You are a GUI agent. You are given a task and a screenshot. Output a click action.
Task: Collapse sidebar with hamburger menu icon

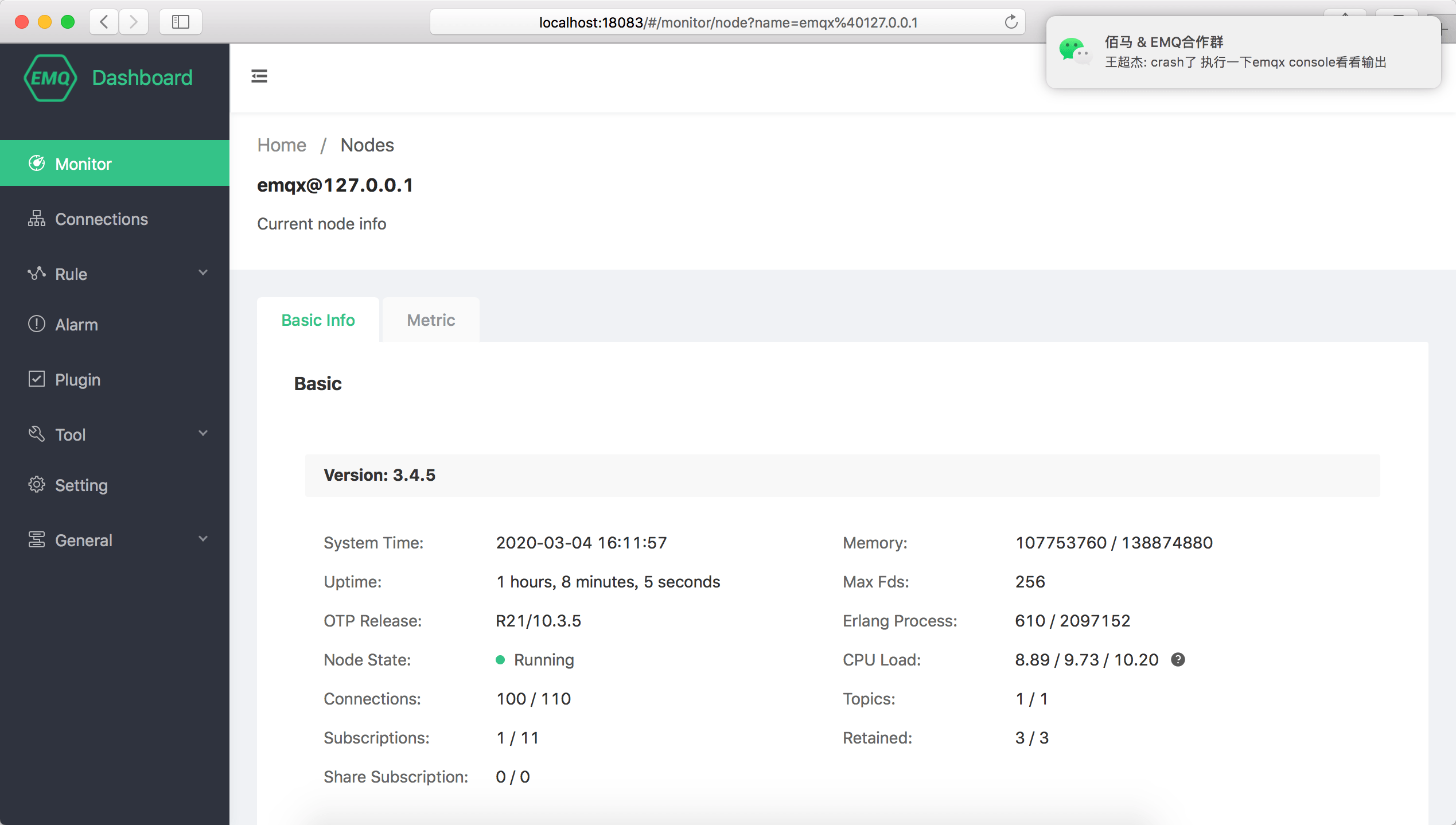(259, 76)
